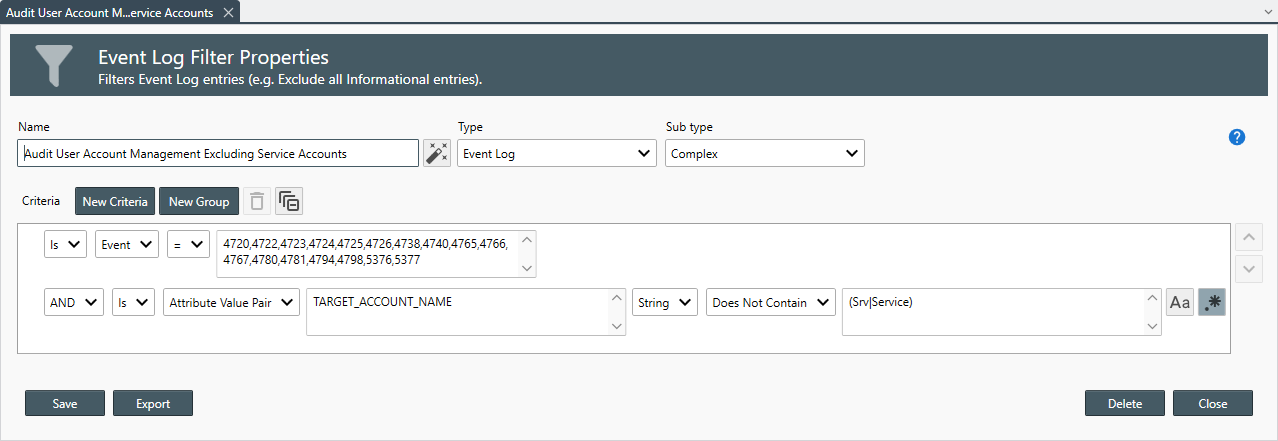Click into the Name text field
Image resolution: width=1278 pixels, height=441 pixels.
coord(218,153)
